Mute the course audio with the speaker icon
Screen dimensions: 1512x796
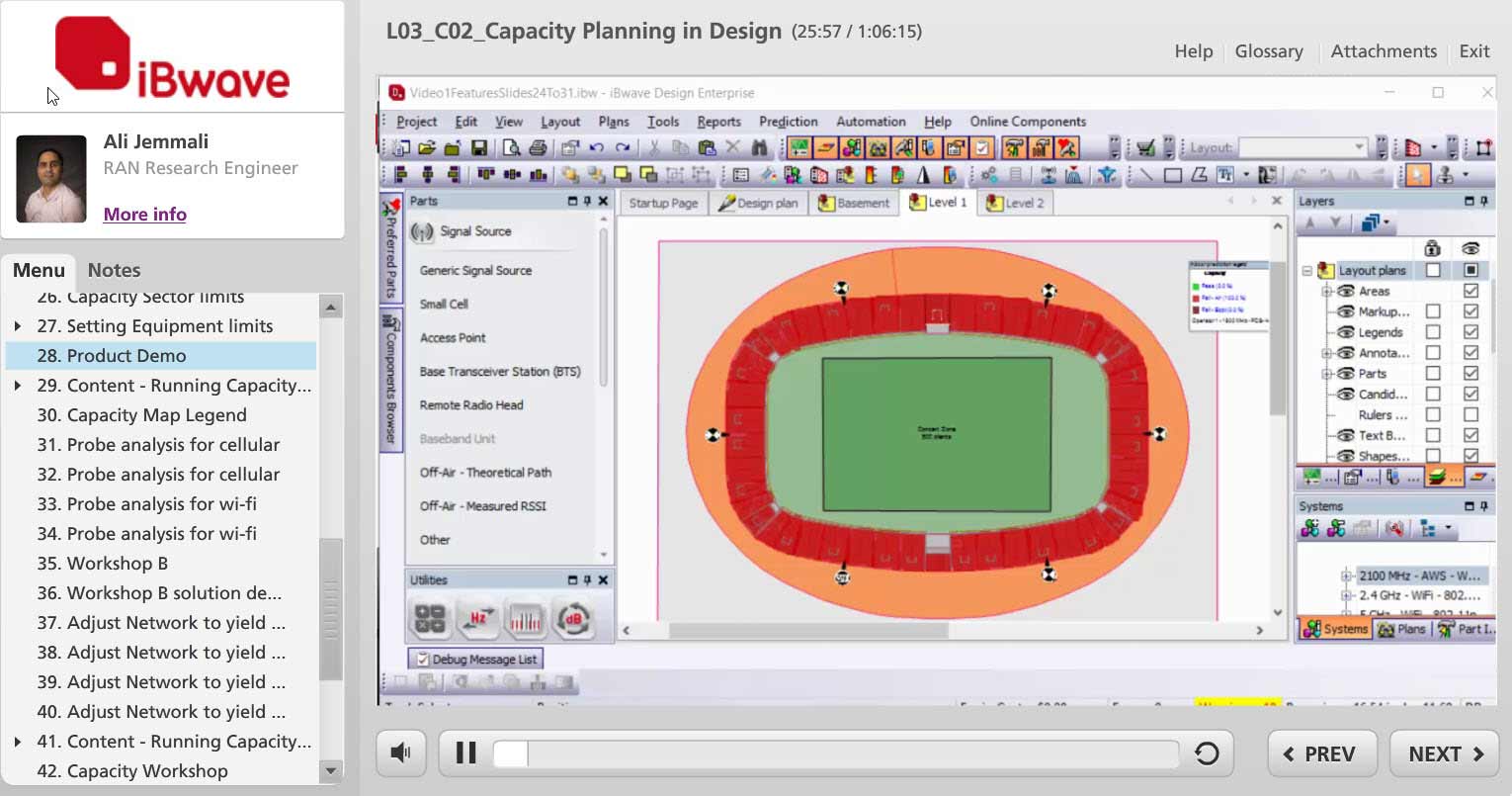tap(401, 753)
